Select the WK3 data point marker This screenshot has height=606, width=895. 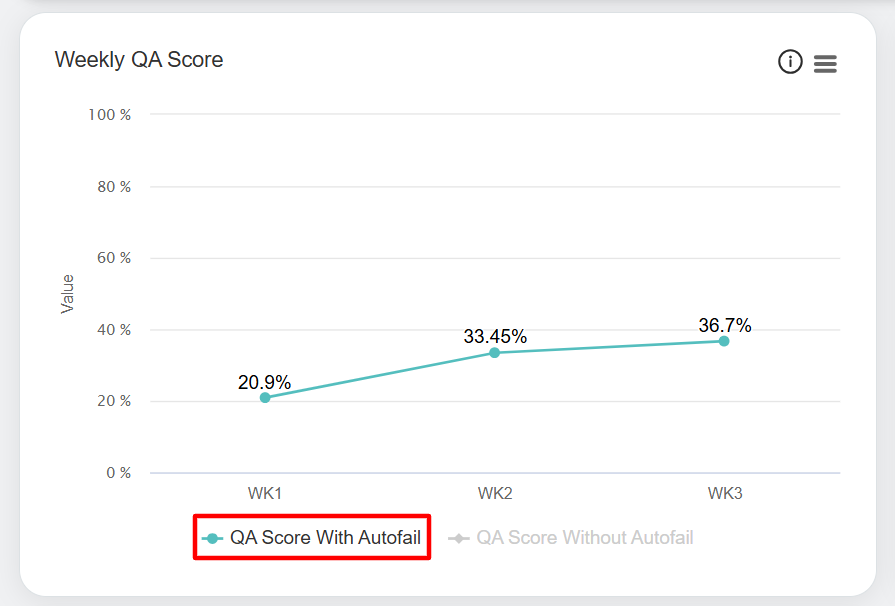click(x=724, y=341)
